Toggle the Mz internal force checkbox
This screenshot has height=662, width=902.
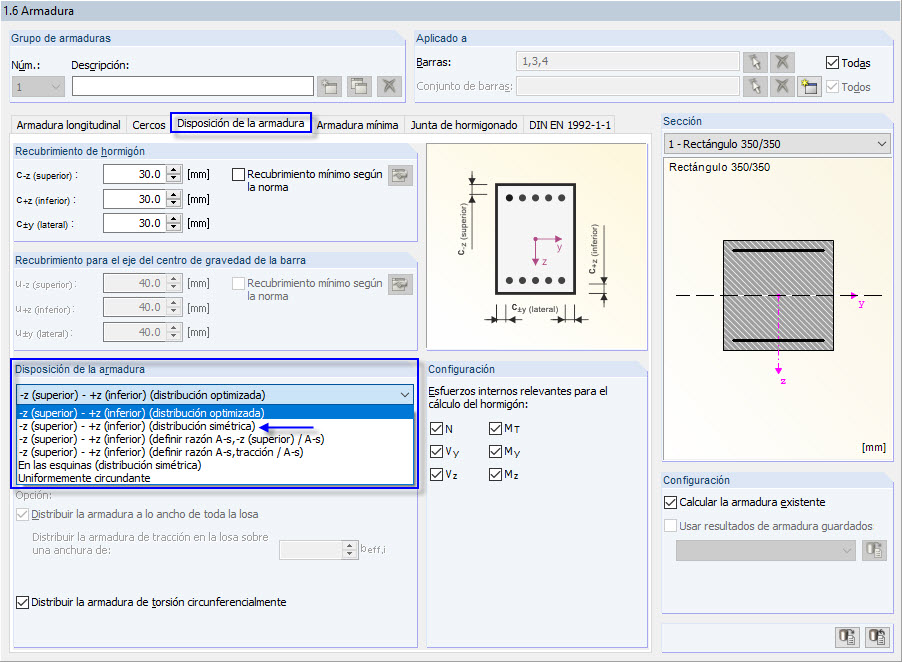(495, 475)
